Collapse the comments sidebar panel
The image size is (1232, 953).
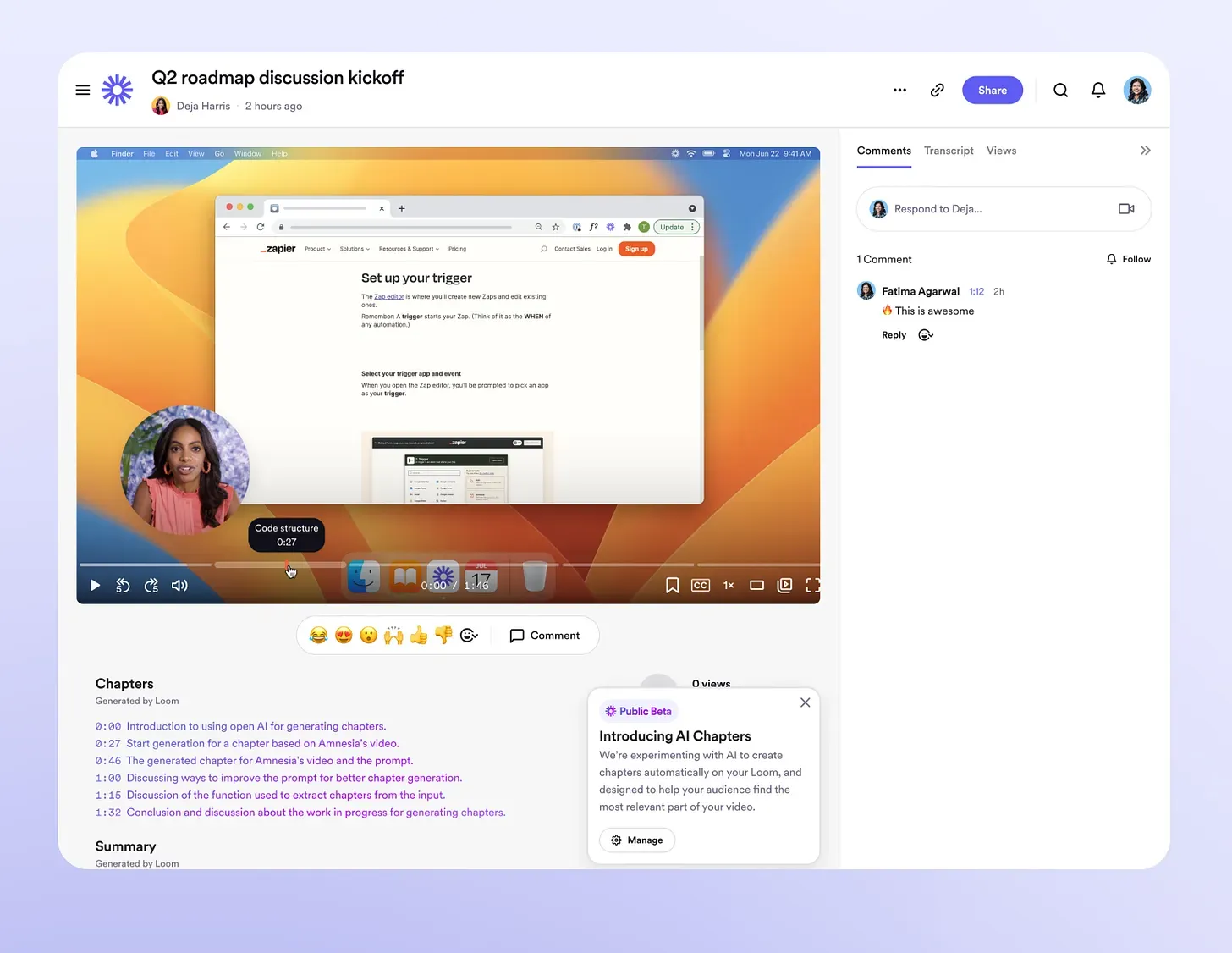point(1145,151)
